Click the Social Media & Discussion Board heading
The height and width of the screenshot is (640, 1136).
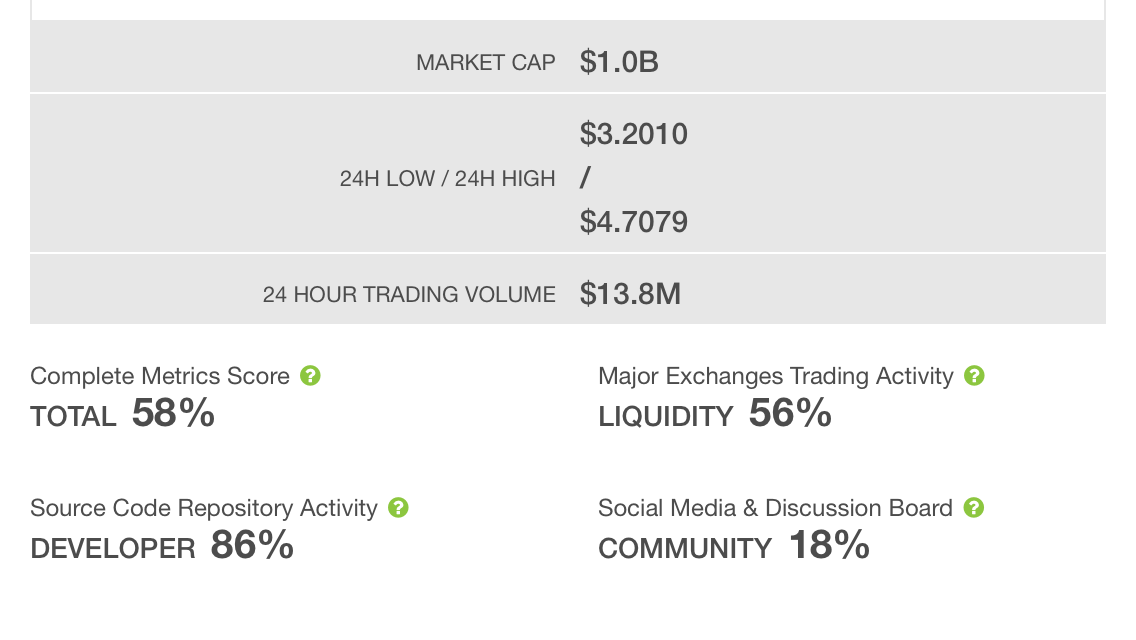[775, 508]
